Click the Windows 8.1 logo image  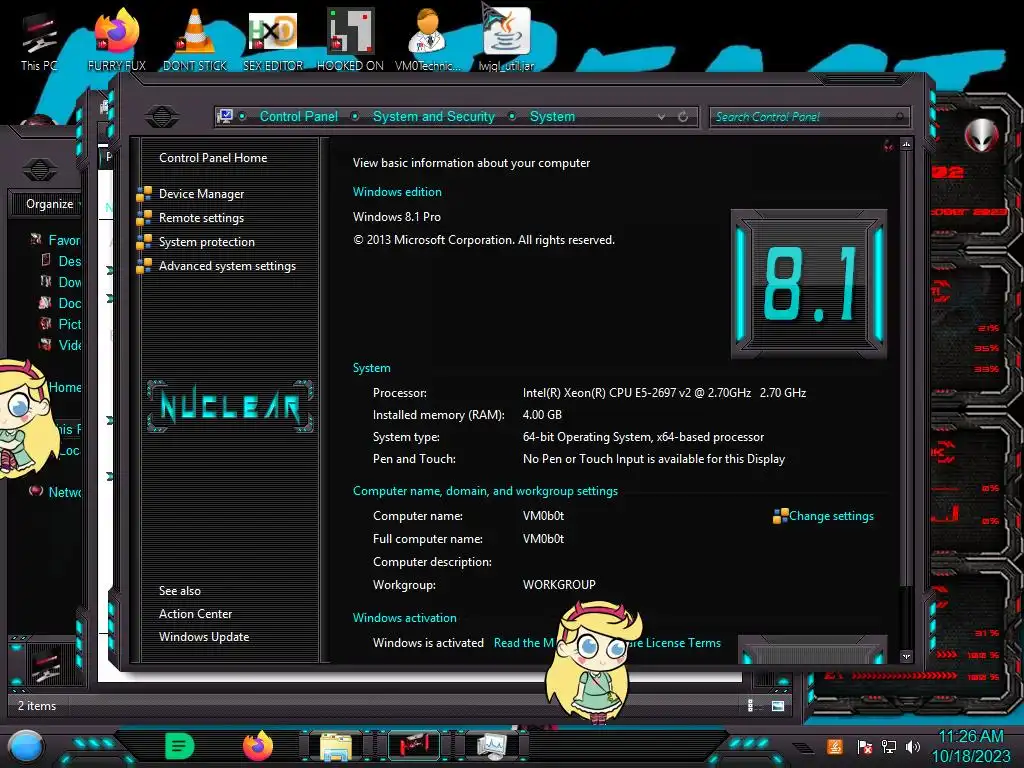pyautogui.click(x=808, y=284)
